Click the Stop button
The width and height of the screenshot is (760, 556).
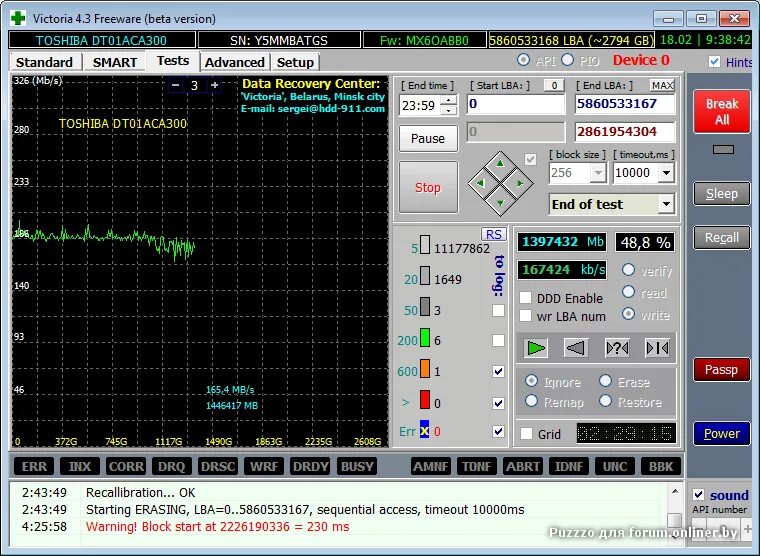coord(428,187)
